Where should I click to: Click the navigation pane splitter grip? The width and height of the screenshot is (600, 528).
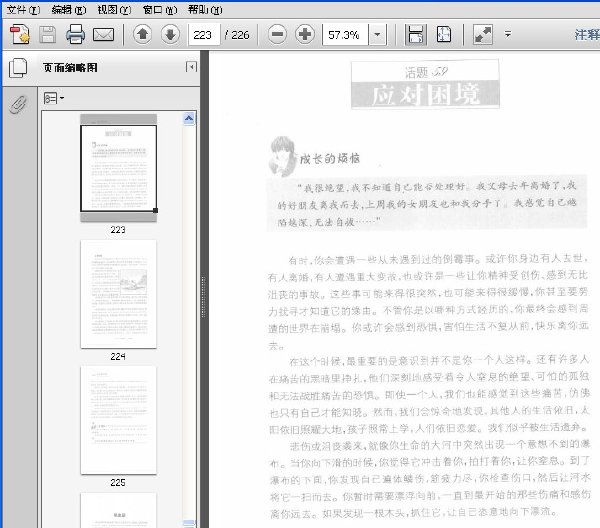[x=203, y=297]
